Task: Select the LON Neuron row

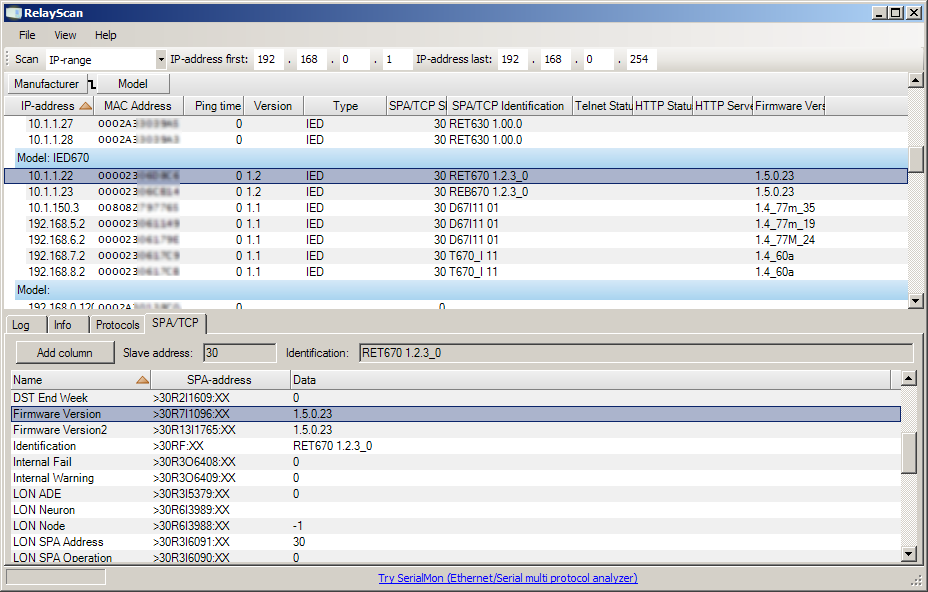Action: (x=456, y=510)
